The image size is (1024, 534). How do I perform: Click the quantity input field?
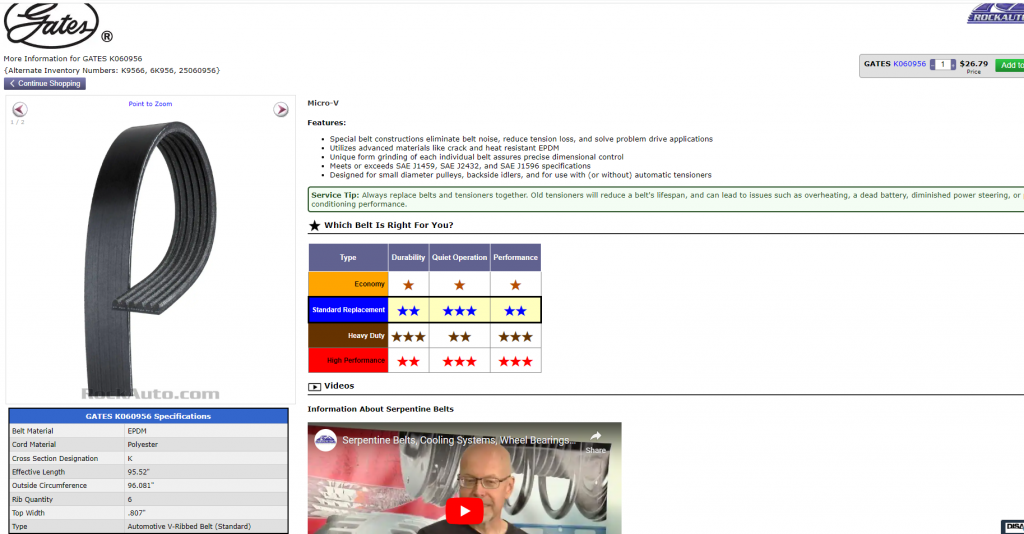click(x=943, y=65)
